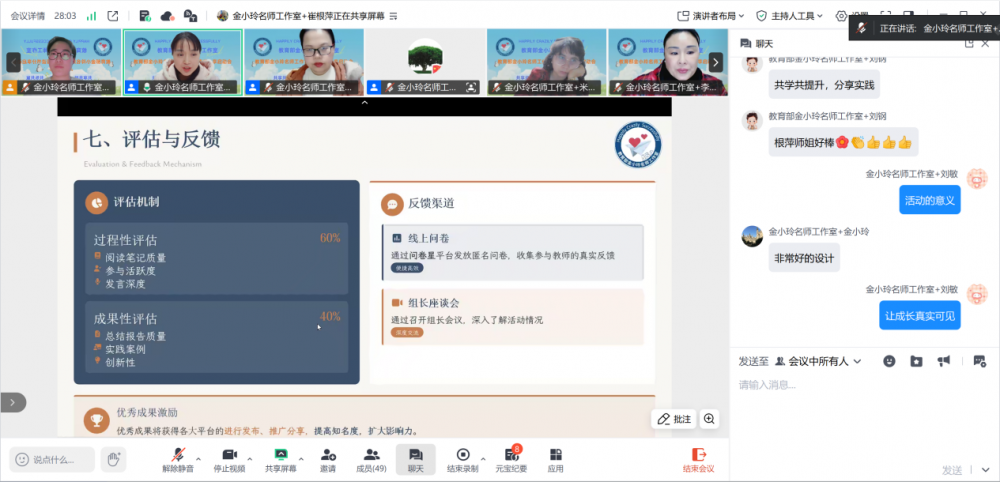This screenshot has height=482, width=1000.
Task: Turn off camera with 停止视频
Action: (229, 459)
